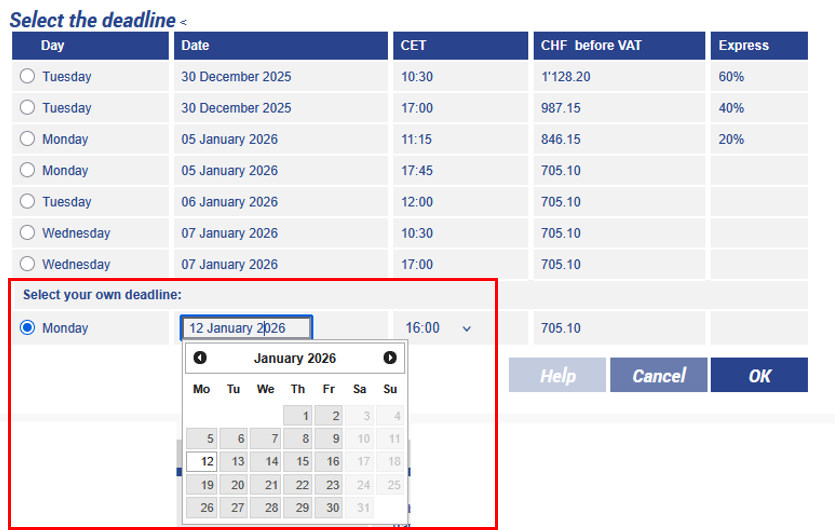The image size is (835, 530).
Task: Select Tuesday 30 December 10:30 deadline
Action: (27, 77)
